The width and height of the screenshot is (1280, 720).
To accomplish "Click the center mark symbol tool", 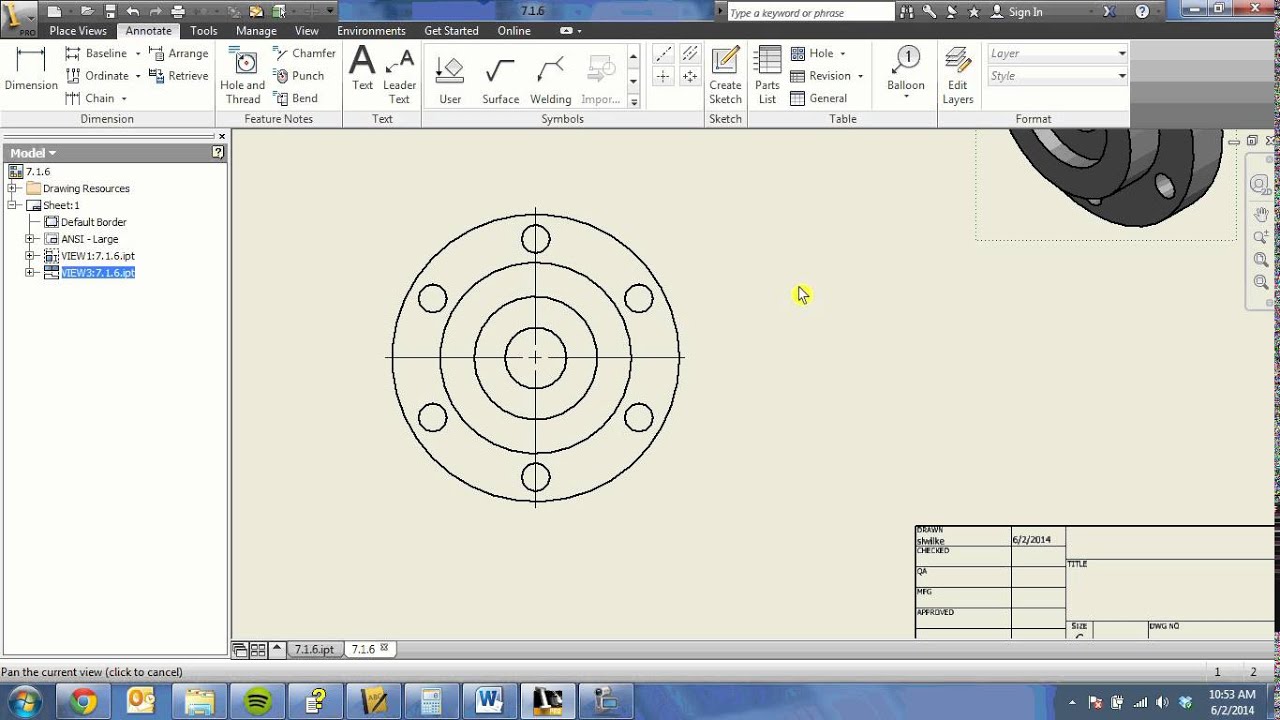I will [662, 77].
